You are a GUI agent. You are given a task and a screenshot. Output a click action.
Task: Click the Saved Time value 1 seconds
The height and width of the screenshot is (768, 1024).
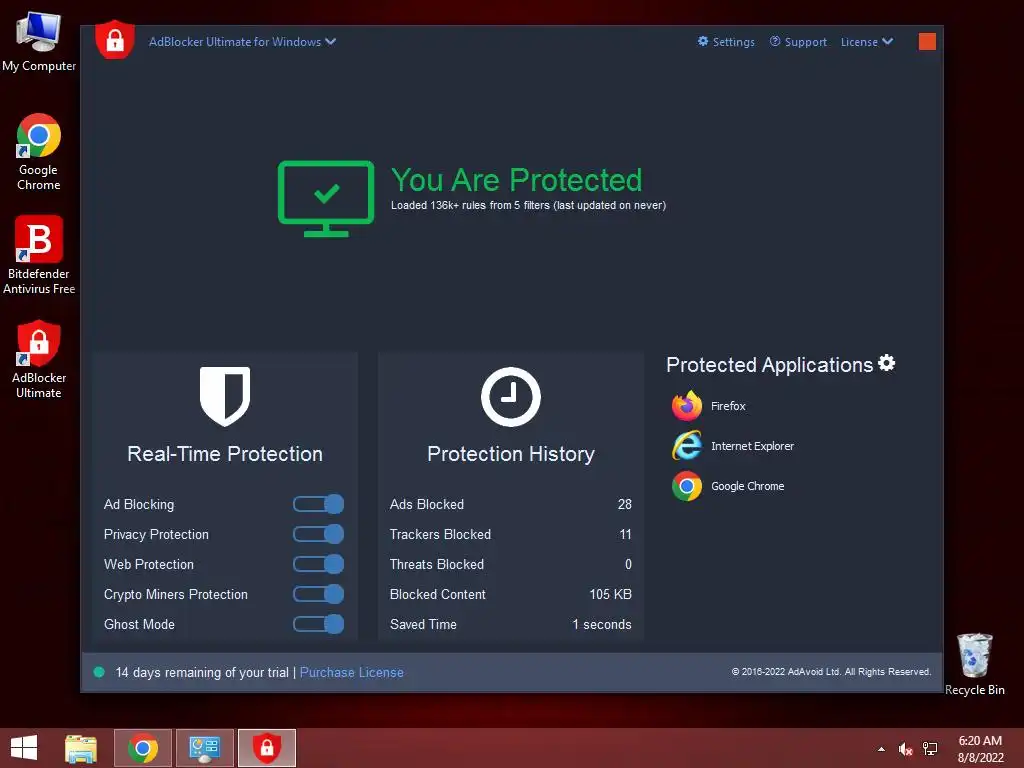(x=602, y=624)
